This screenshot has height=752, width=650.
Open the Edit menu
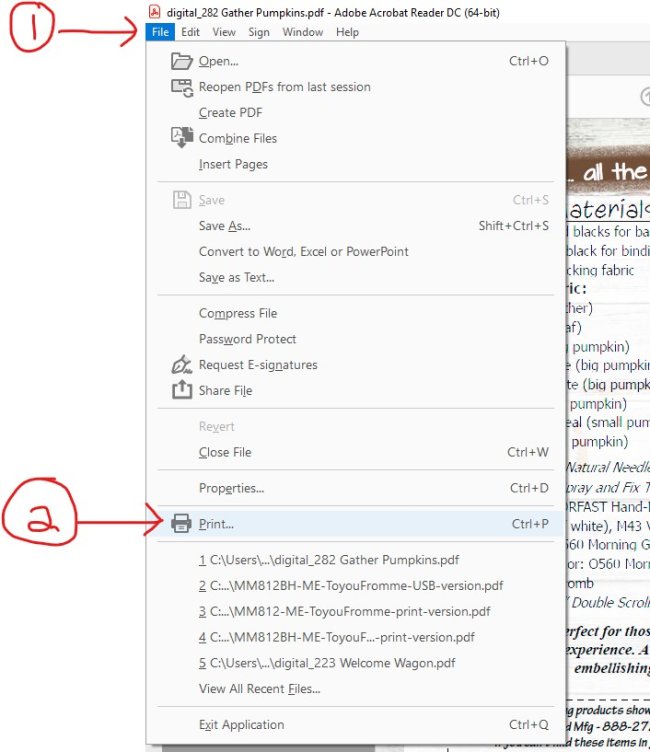tap(190, 32)
